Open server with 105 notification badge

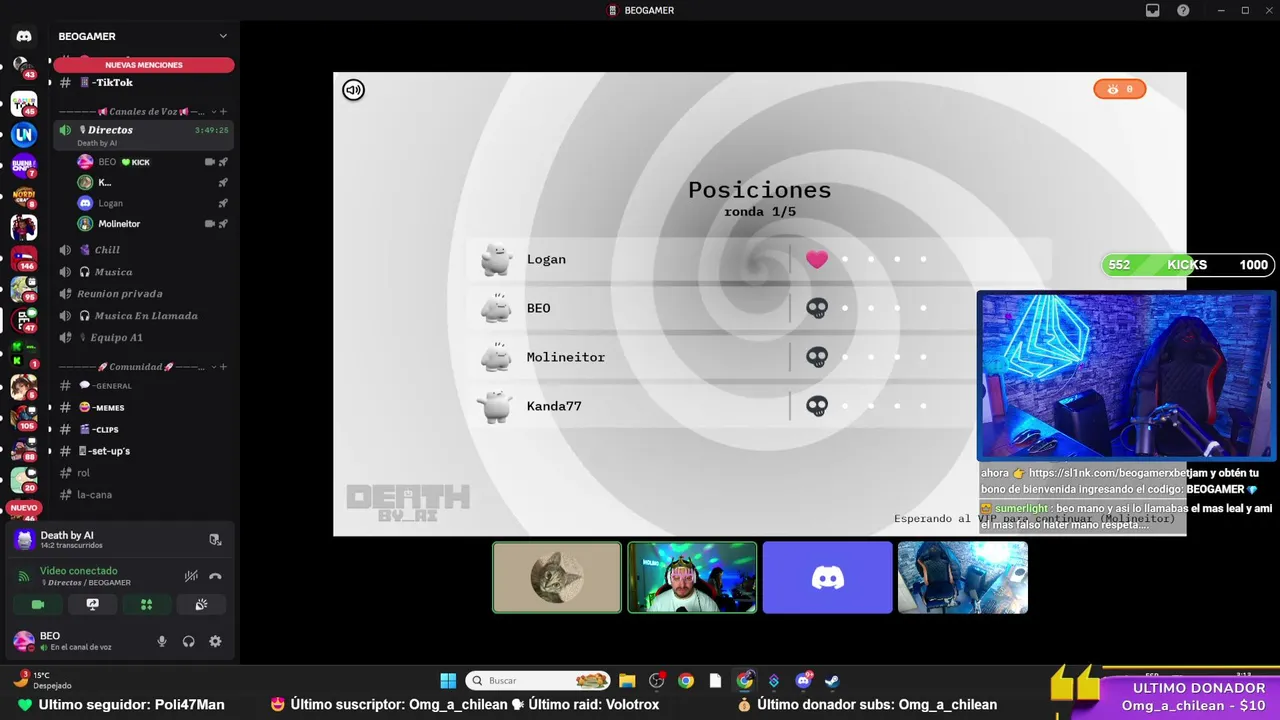pos(24,417)
